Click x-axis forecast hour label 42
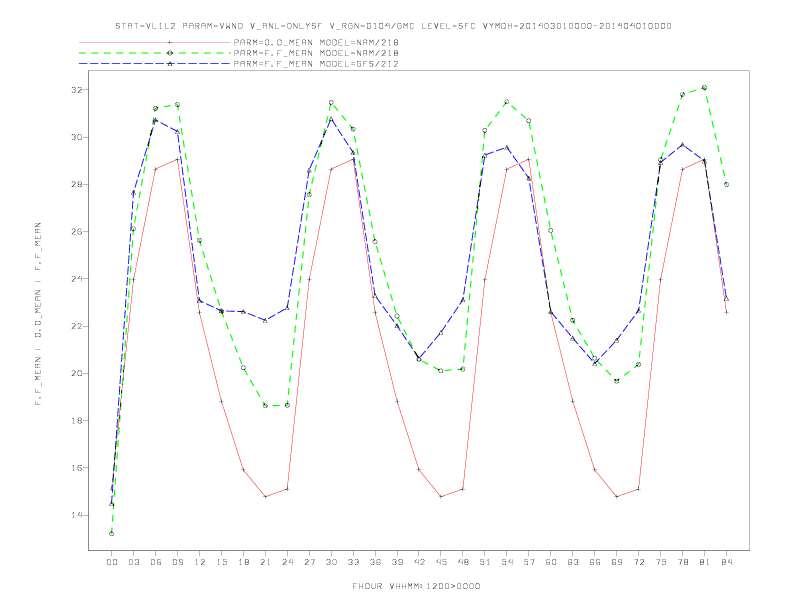Viewport: 792px width, 612px height. tap(419, 562)
